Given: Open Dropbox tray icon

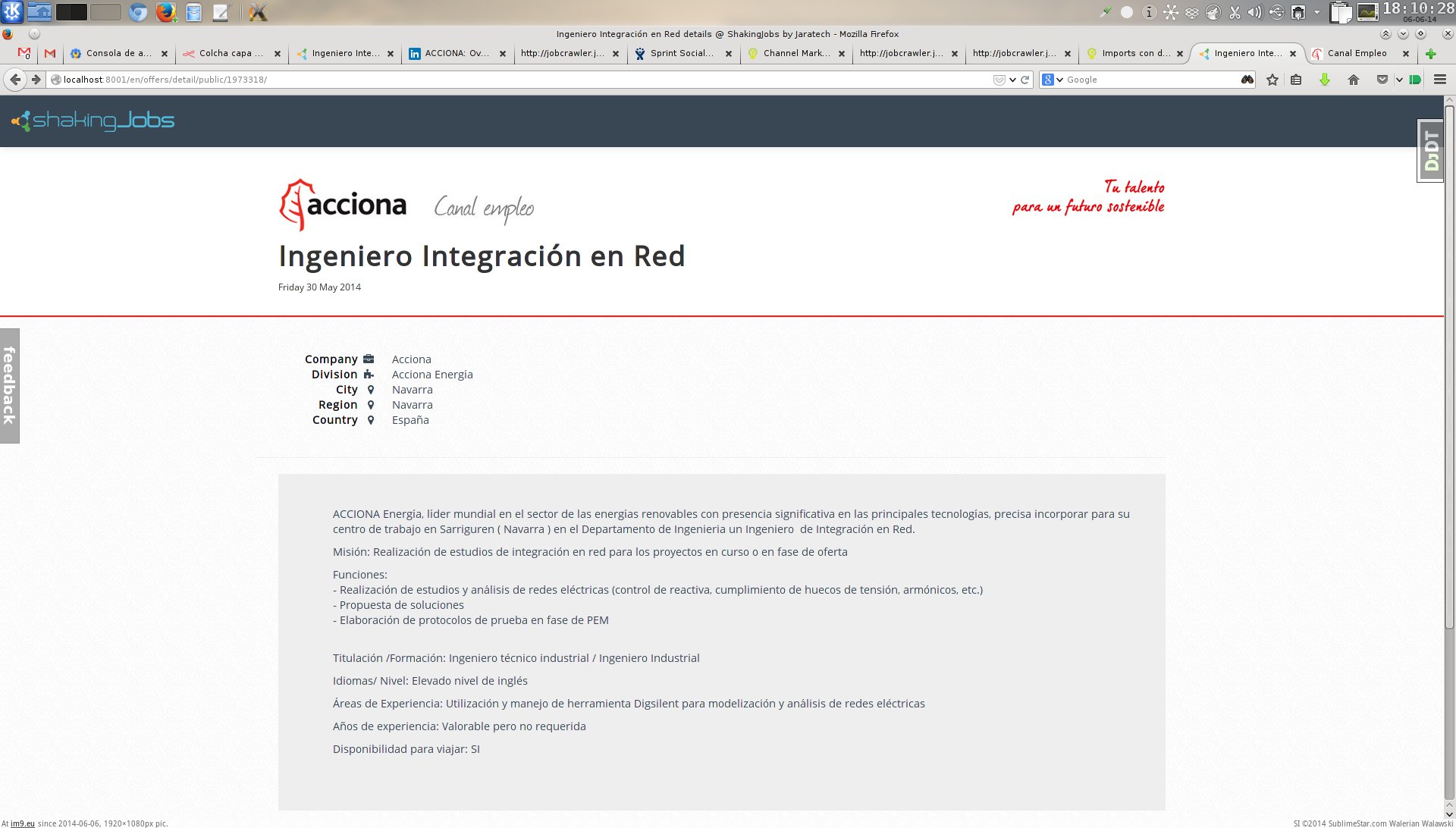Looking at the screenshot, I should [1192, 13].
